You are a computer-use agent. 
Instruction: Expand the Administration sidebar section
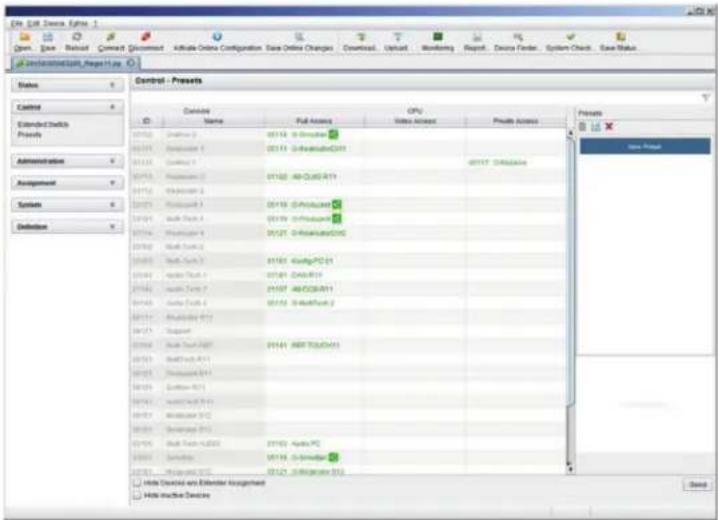click(67, 161)
